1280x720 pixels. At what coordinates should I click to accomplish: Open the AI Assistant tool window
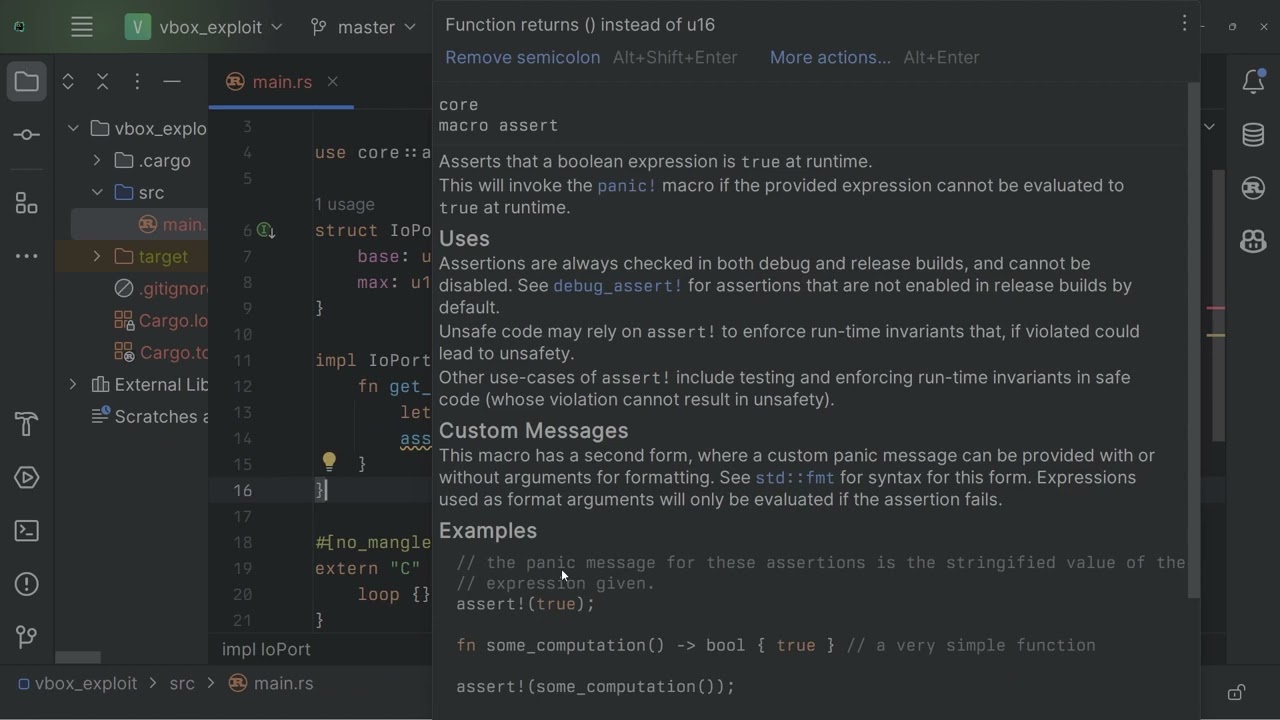tap(1253, 241)
